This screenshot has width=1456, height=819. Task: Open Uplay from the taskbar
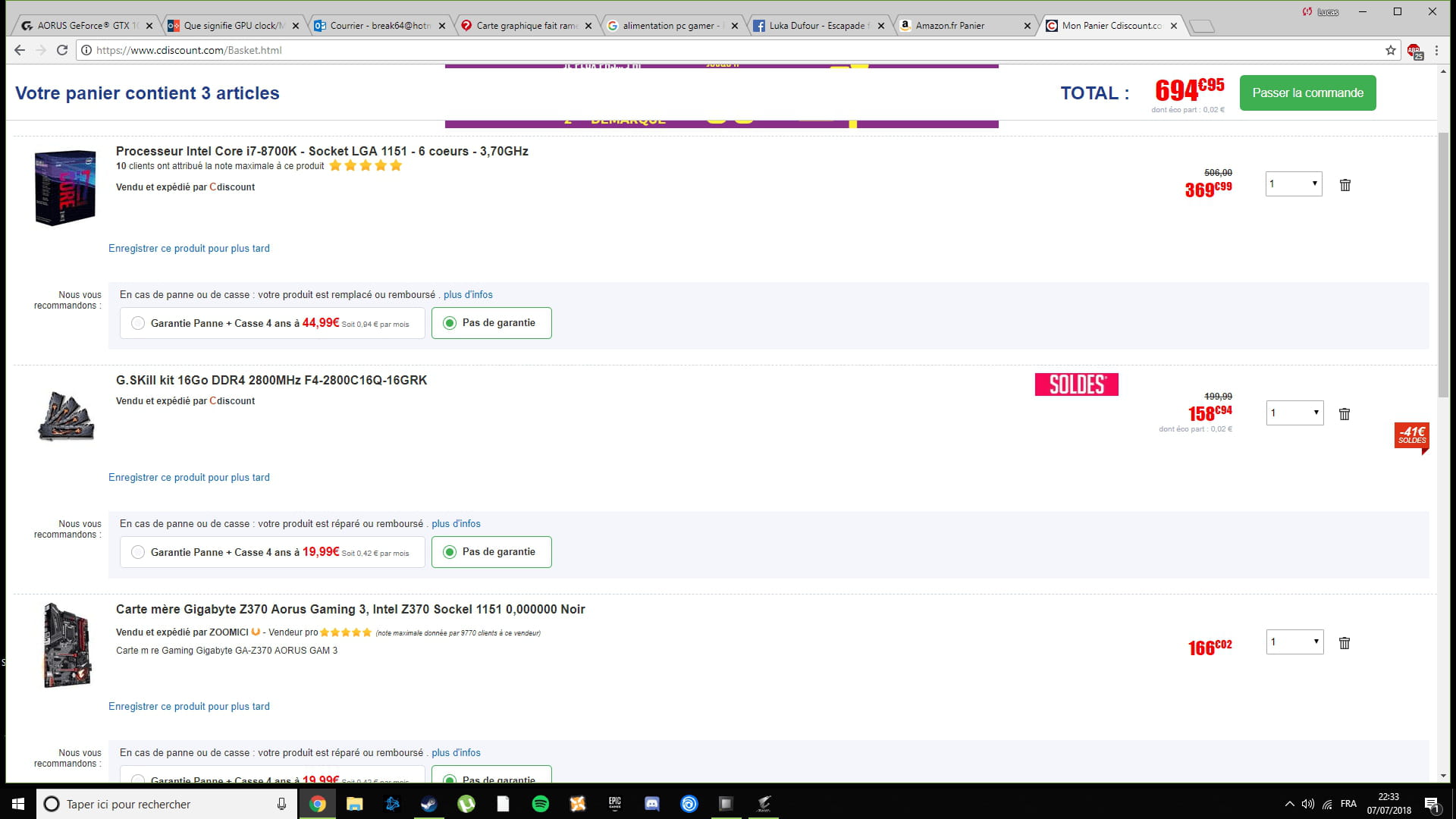coord(689,804)
